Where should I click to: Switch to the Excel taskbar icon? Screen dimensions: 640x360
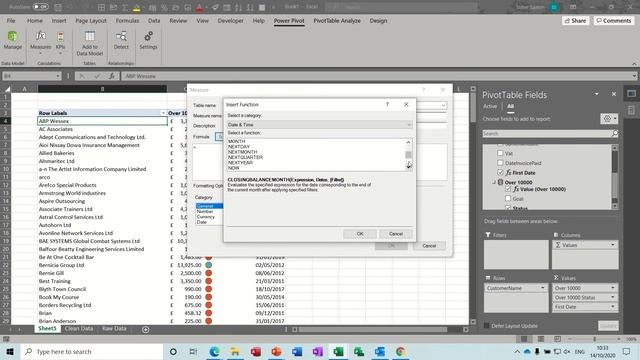(338, 351)
